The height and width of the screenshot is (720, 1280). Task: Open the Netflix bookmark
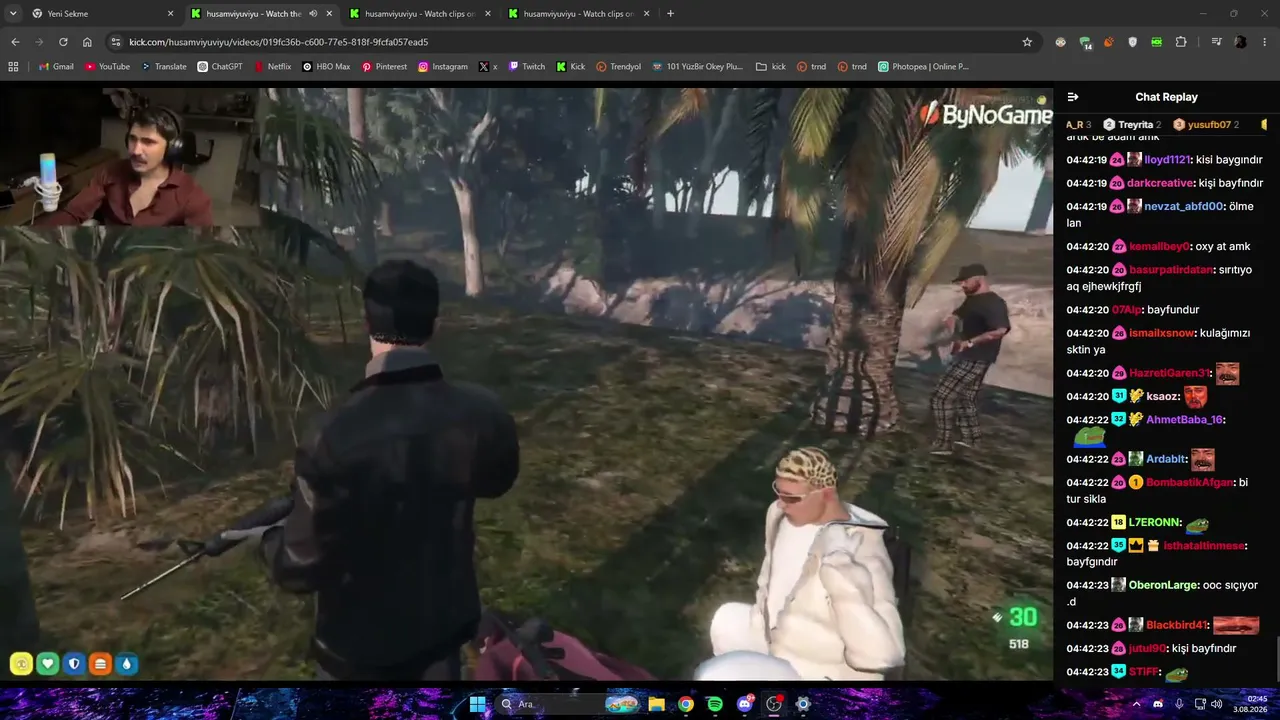point(272,67)
